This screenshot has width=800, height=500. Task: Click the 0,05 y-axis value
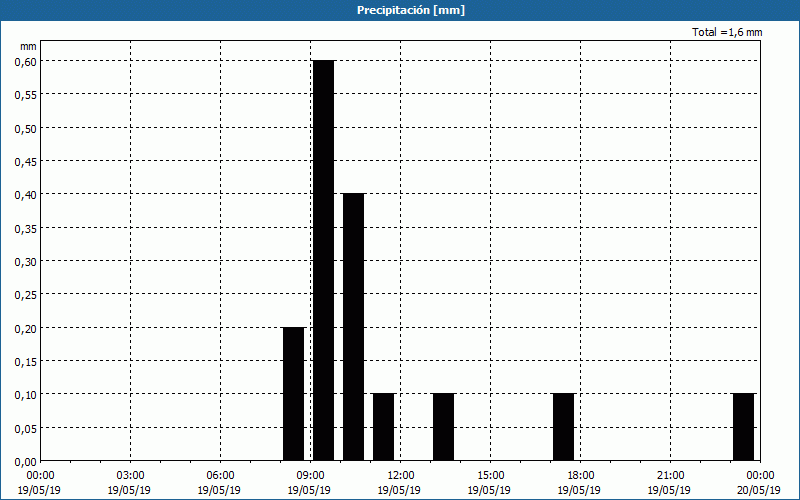click(26, 428)
